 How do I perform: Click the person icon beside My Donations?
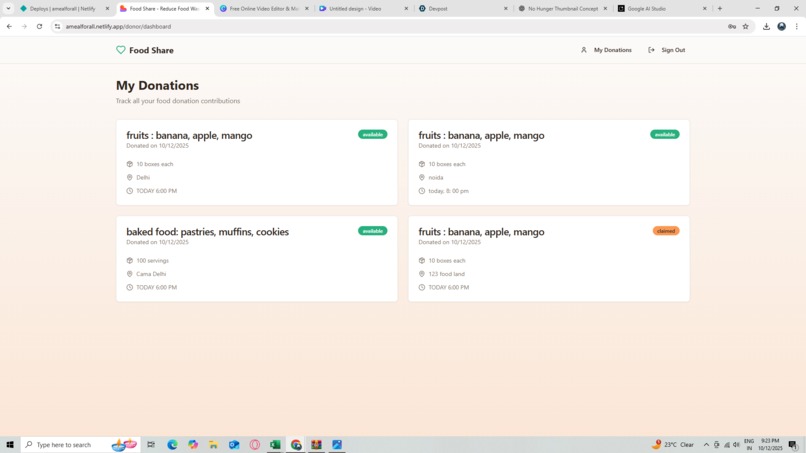pos(583,50)
